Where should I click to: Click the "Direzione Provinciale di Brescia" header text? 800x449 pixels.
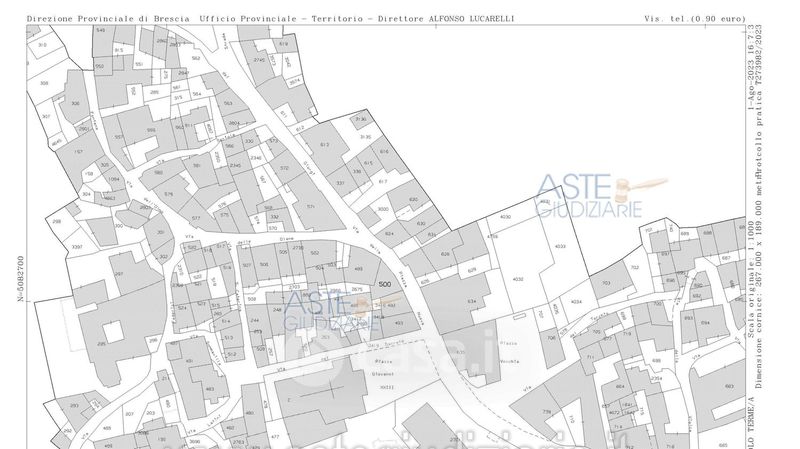[108, 19]
